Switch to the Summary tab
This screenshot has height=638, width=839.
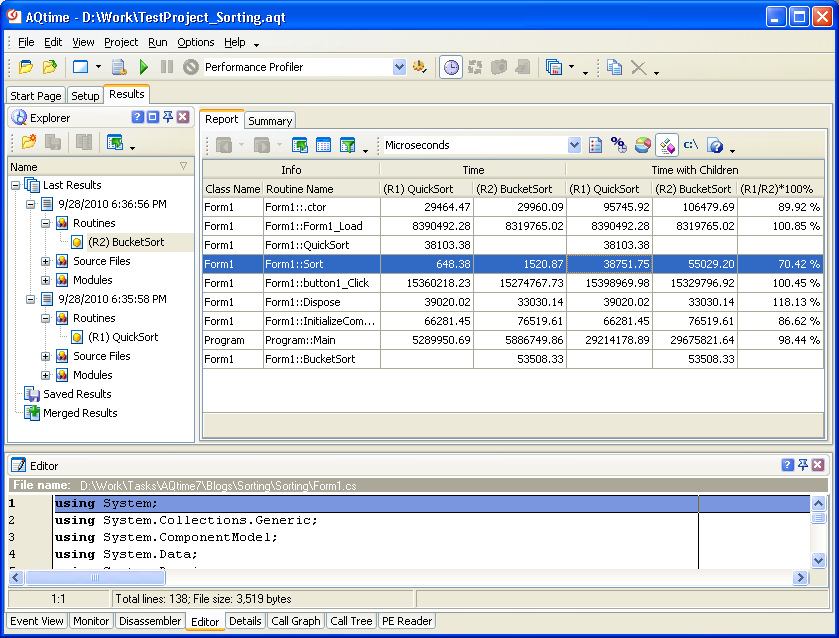(270, 121)
